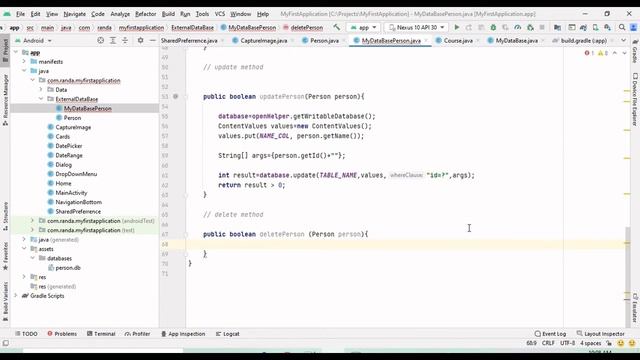Toggle the Structure side tool window
The width and height of the screenshot is (640, 360).
5,216
